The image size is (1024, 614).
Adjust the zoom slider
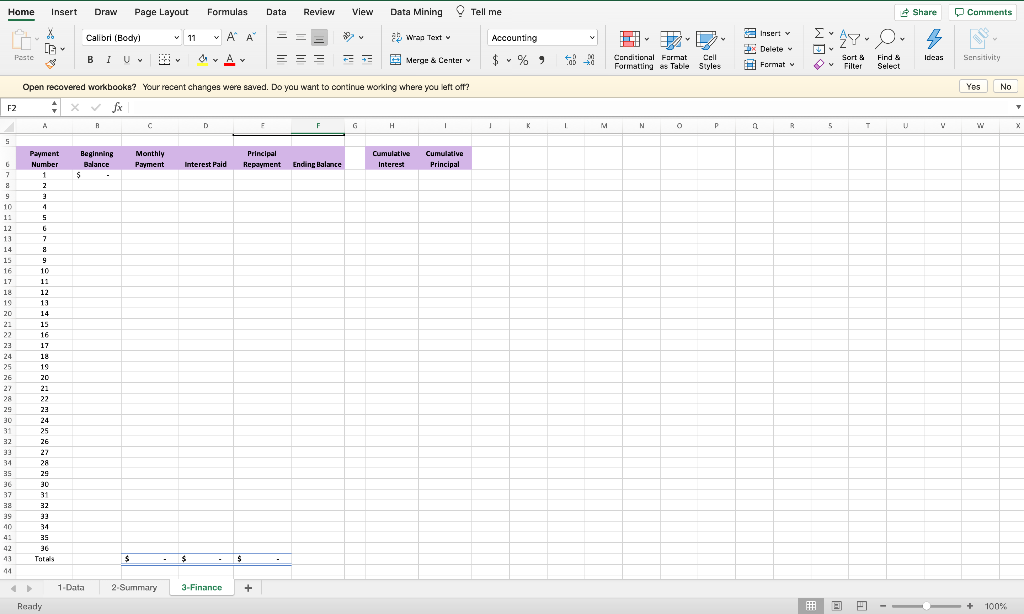click(x=924, y=606)
